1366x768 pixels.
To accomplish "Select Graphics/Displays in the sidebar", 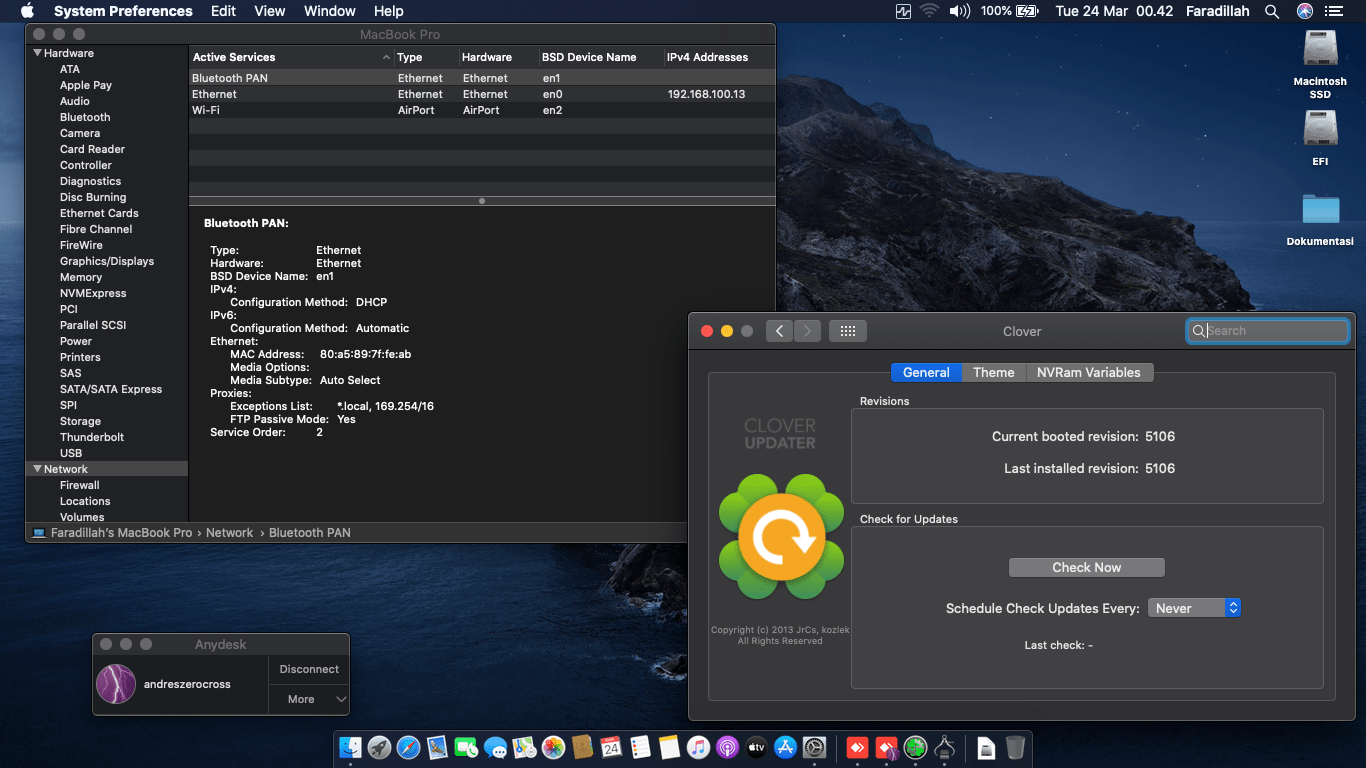I will [x=107, y=261].
